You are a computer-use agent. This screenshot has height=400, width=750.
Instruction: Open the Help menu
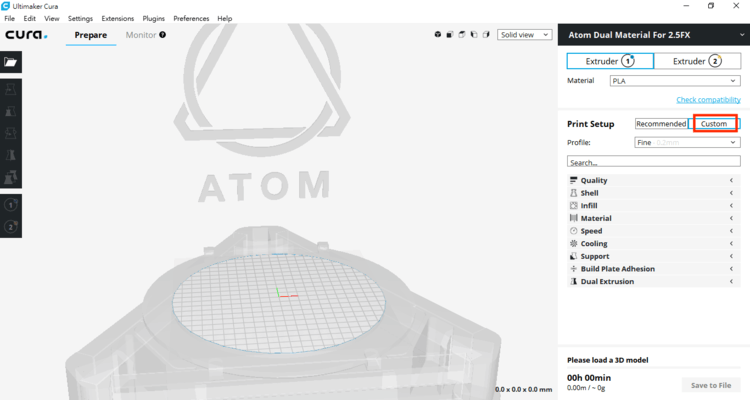(x=225, y=18)
